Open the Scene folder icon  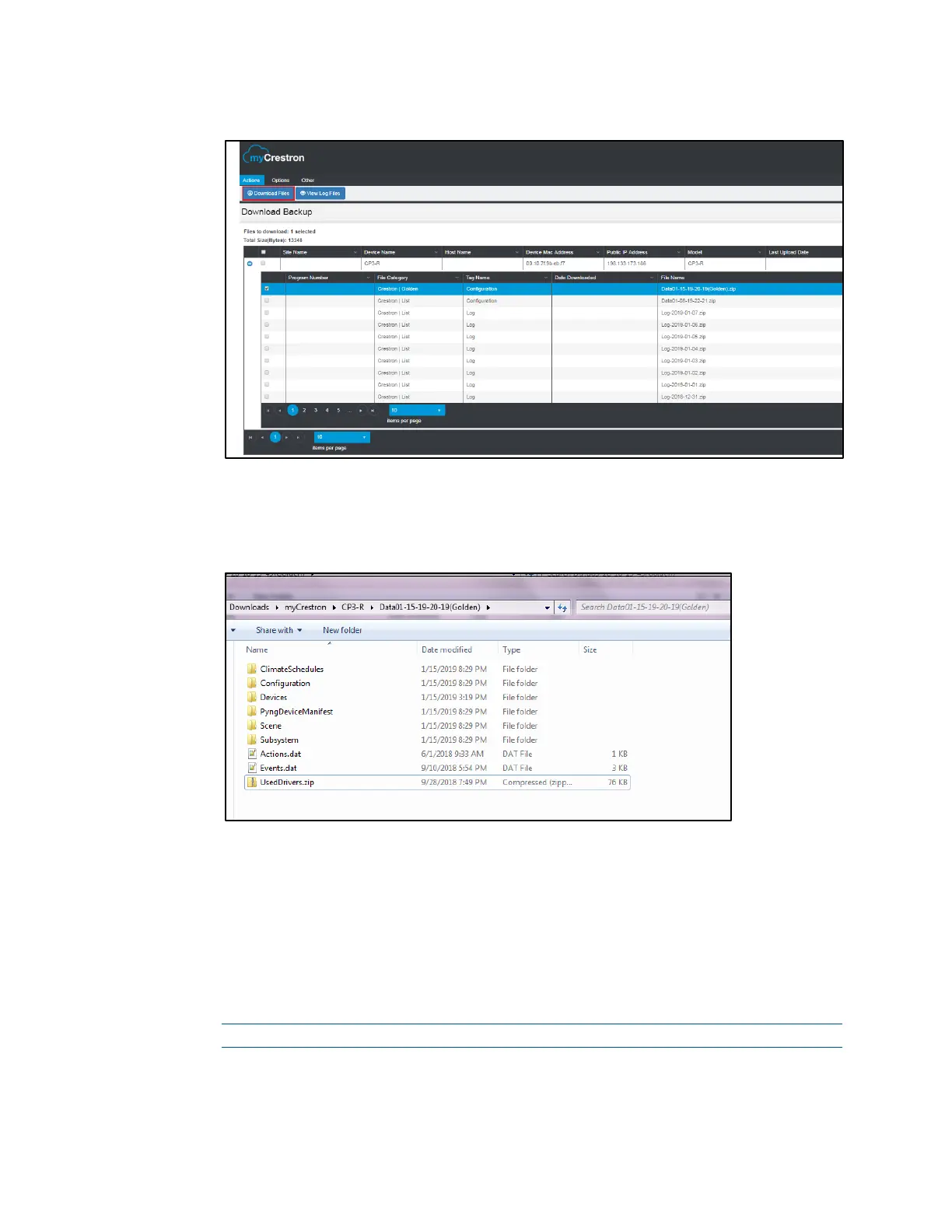click(252, 726)
